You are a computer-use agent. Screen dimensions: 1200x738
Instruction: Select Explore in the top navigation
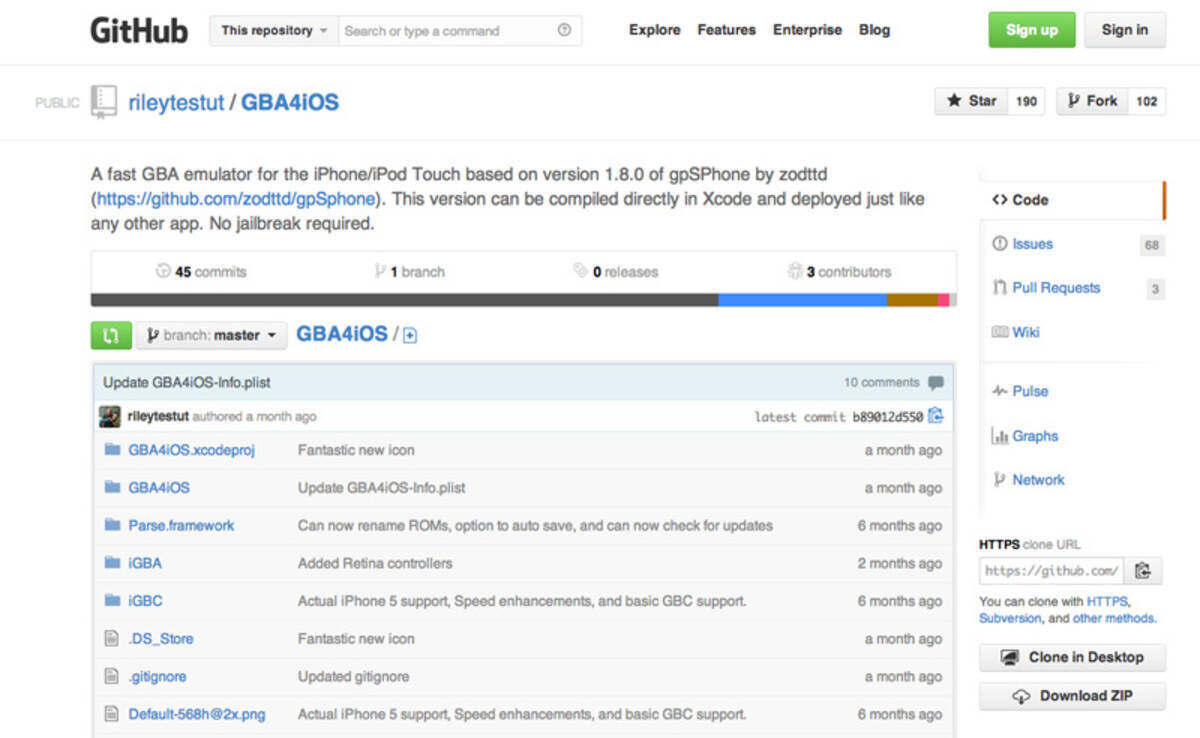(654, 30)
